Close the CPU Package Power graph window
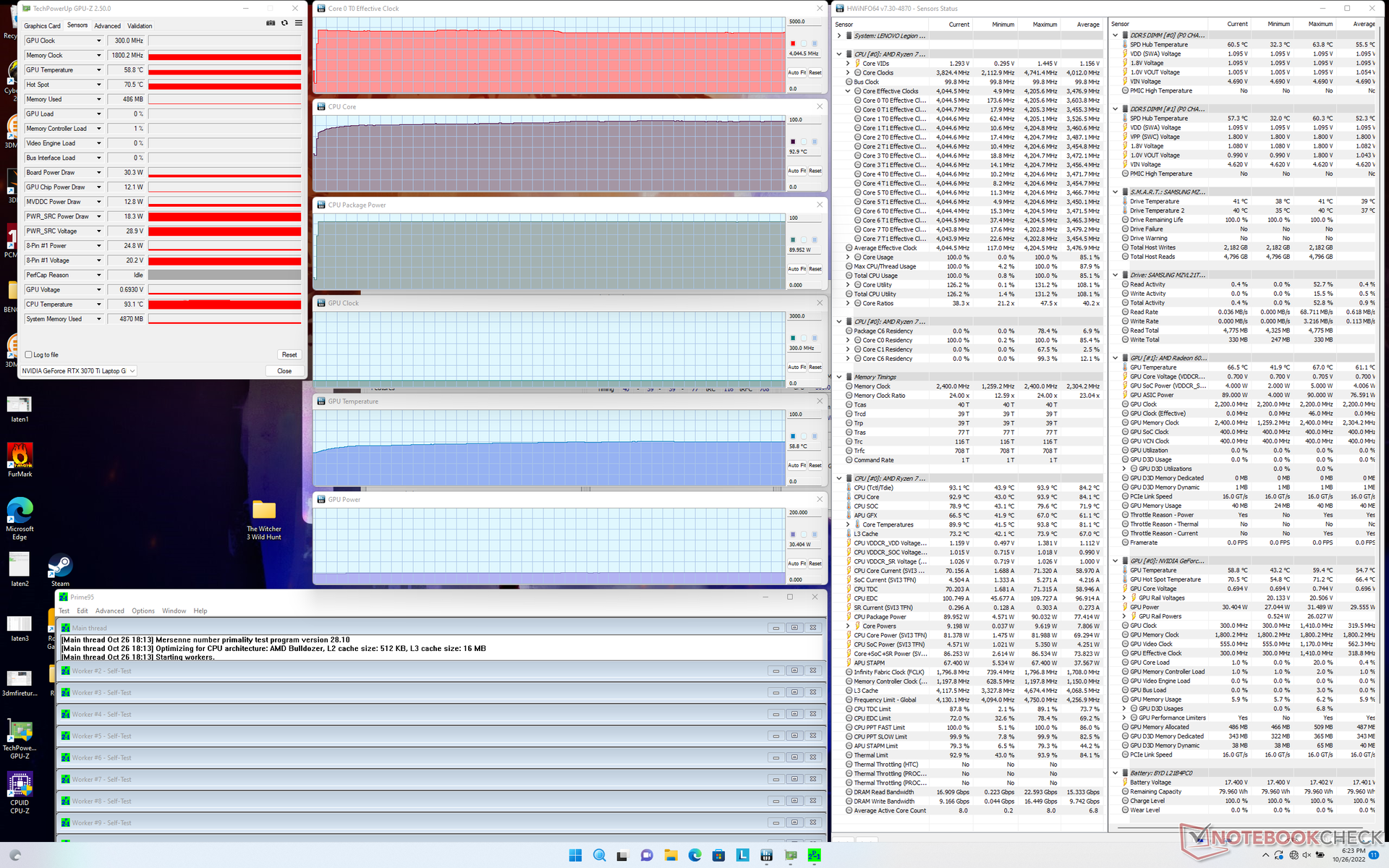This screenshot has width=1389, height=868. pyautogui.click(x=819, y=205)
